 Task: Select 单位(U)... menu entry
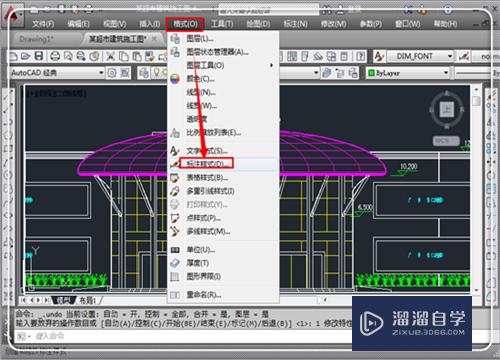(x=223, y=249)
